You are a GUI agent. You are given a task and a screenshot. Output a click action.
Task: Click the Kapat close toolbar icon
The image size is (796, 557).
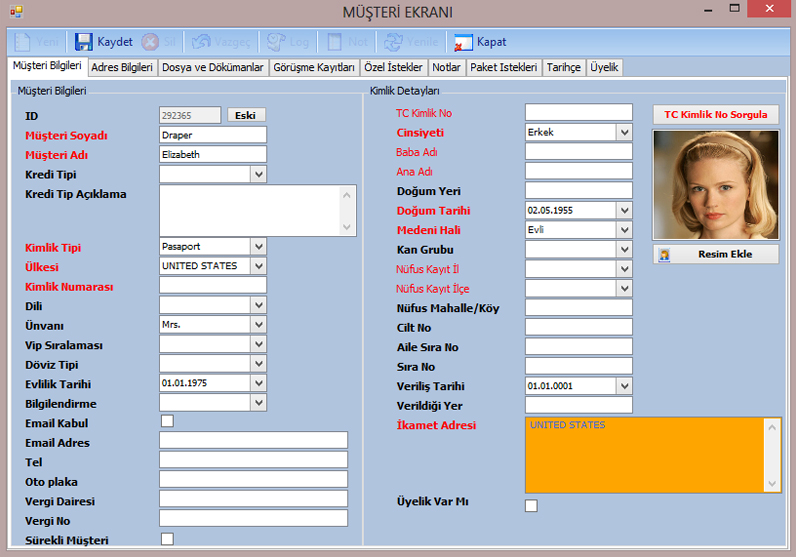click(x=463, y=42)
